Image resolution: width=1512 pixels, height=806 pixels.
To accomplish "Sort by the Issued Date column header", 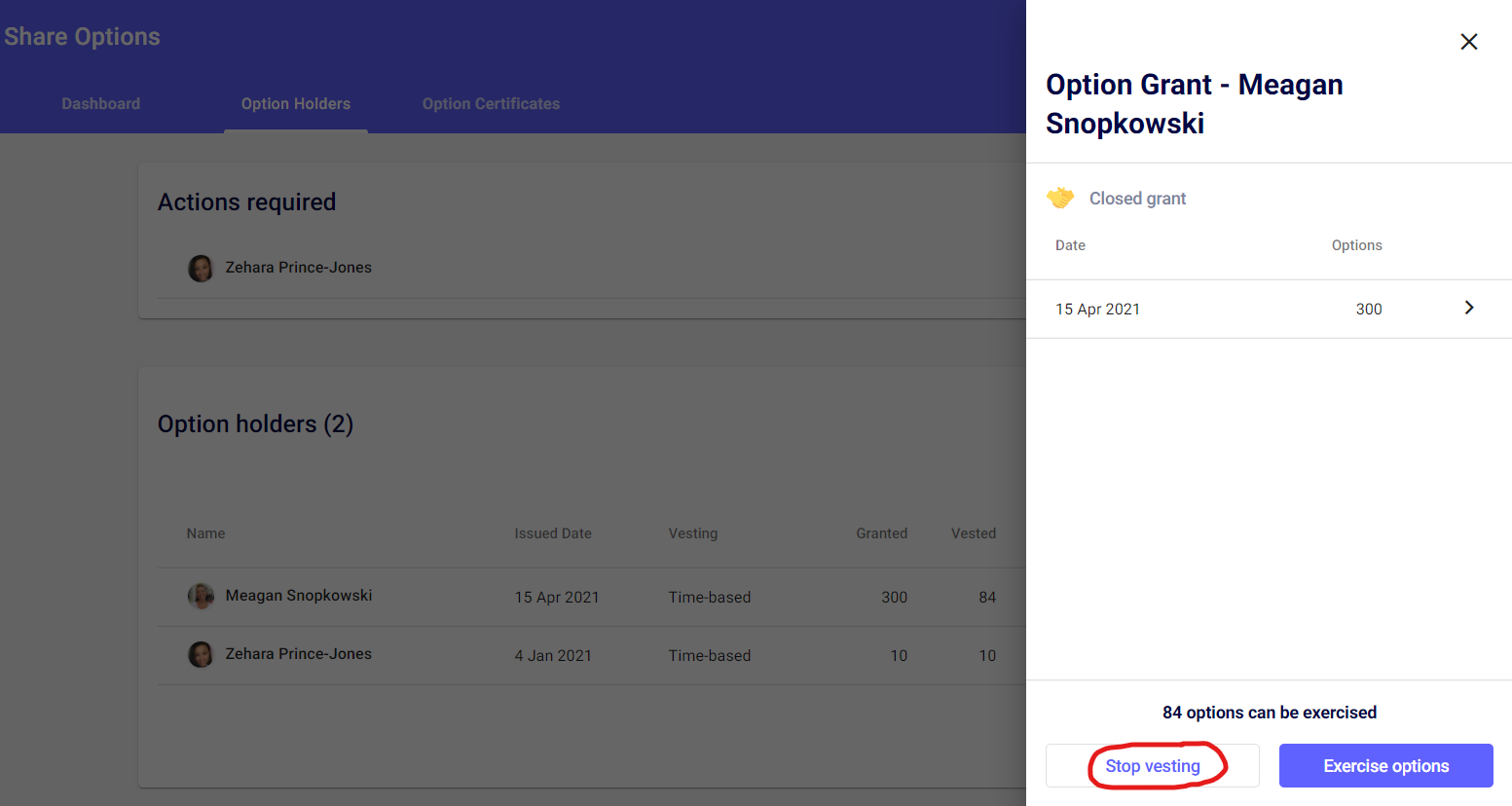I will [553, 533].
